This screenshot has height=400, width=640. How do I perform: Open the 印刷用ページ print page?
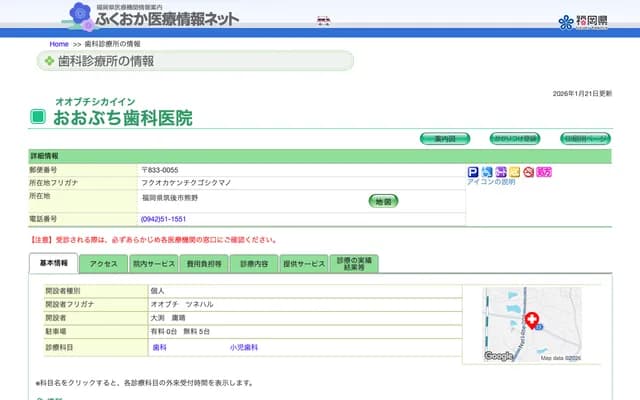(x=584, y=138)
